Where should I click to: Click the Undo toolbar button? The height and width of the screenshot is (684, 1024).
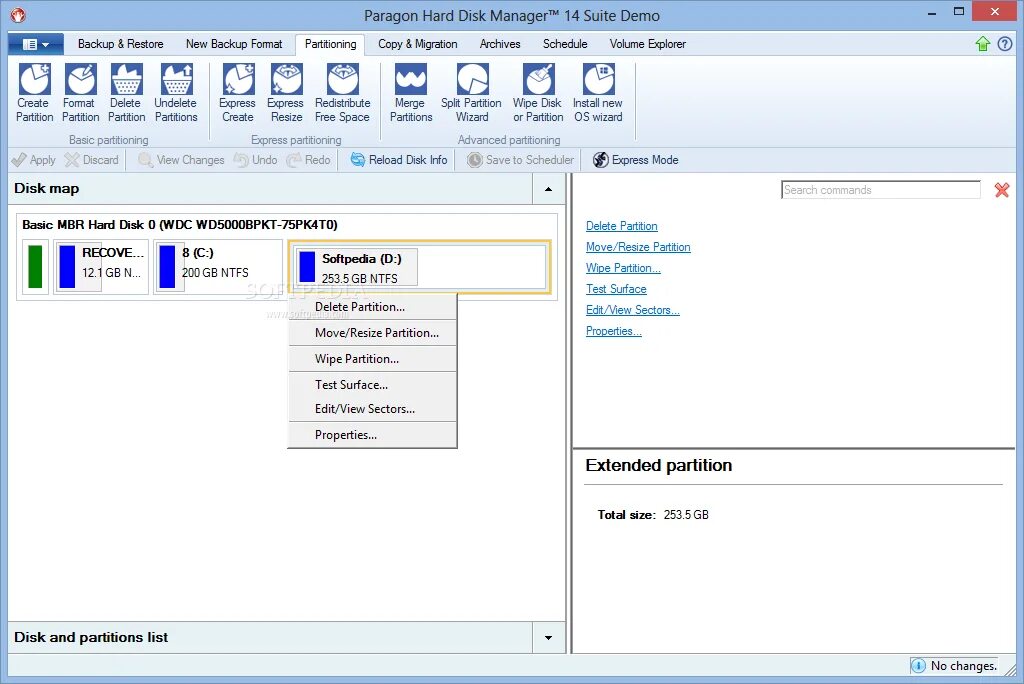coord(256,160)
